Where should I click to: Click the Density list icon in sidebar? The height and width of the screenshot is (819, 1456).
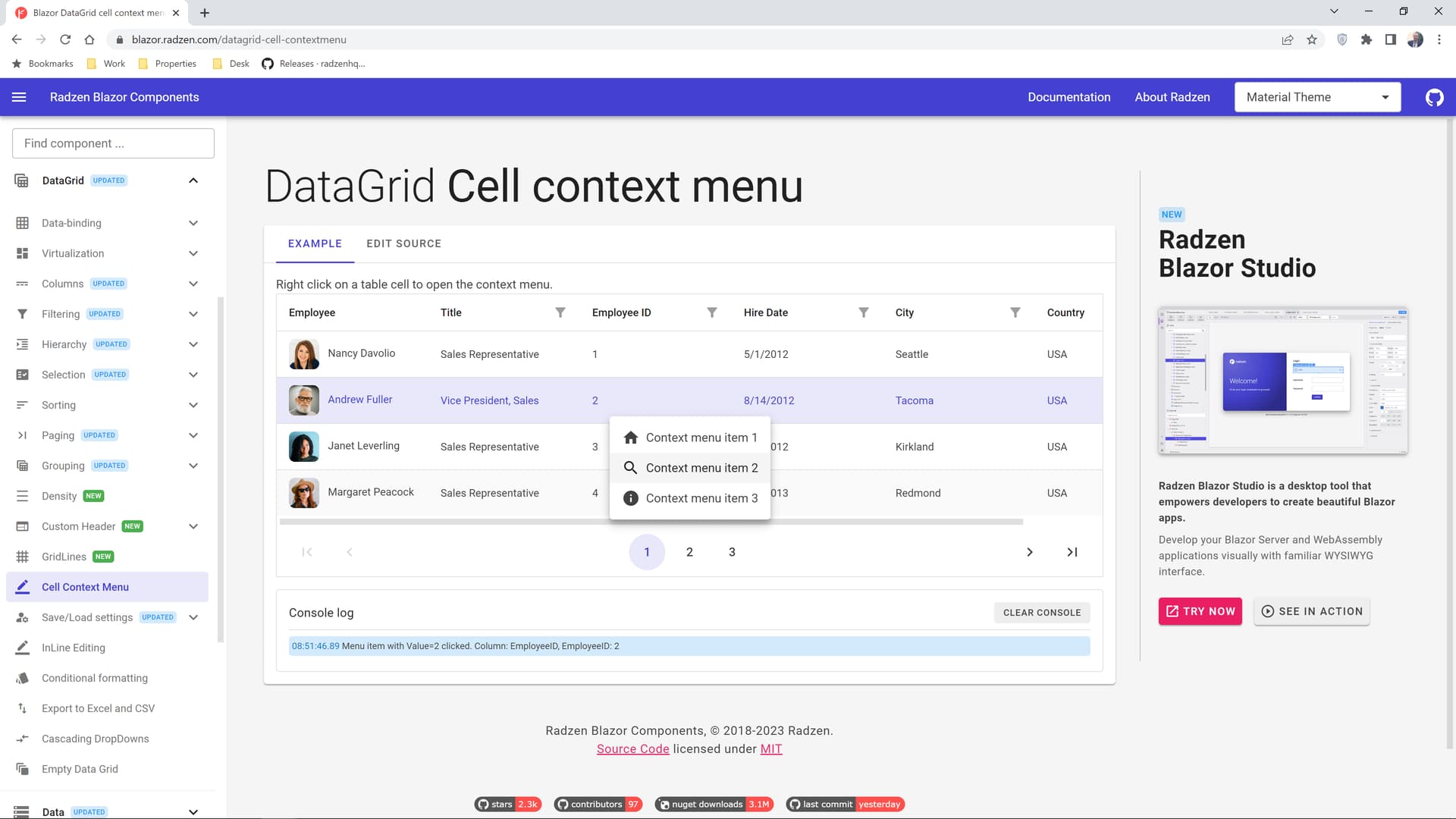click(x=22, y=496)
